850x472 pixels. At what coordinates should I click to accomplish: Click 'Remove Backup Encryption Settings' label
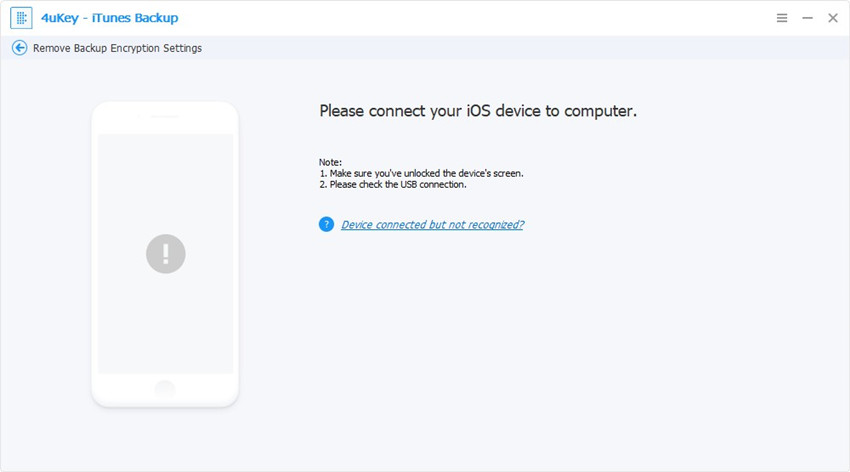117,48
